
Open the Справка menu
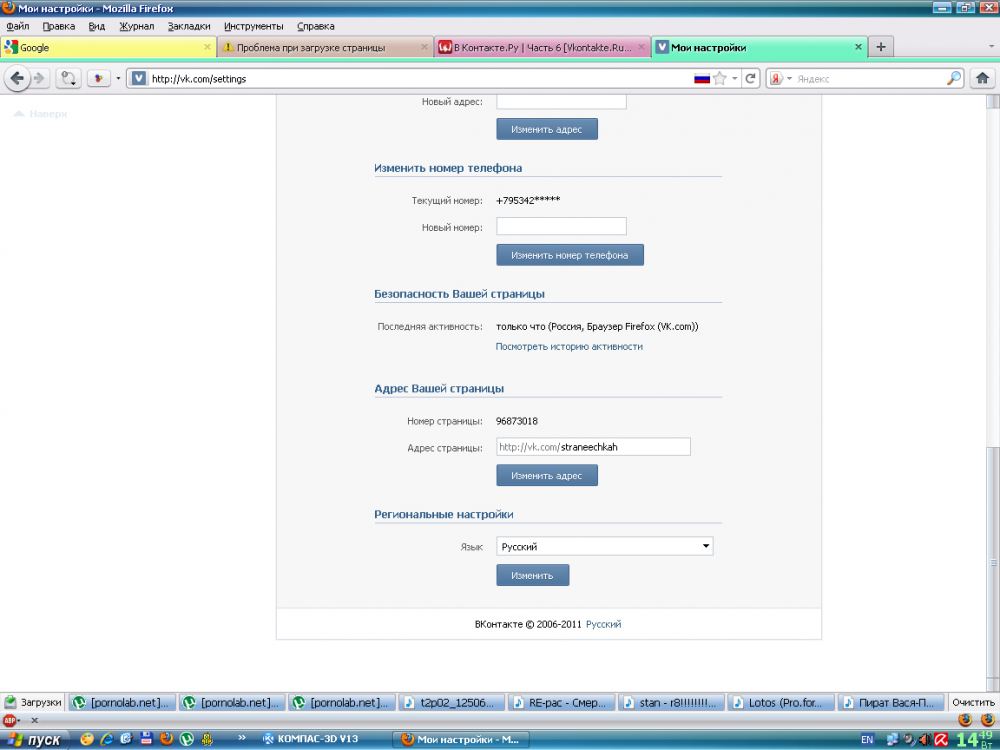coord(316,26)
